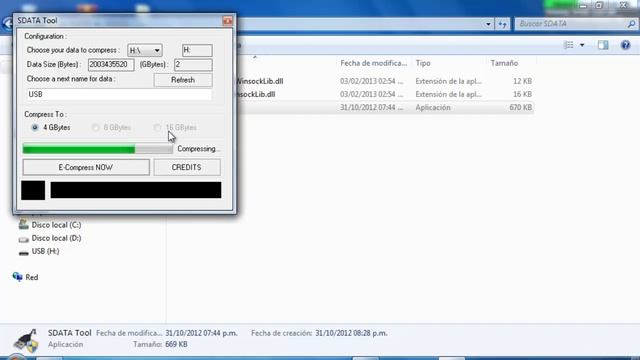Select the 16 KB sockLib.dll file row
This screenshot has width=640, height=360.
tap(385, 94)
